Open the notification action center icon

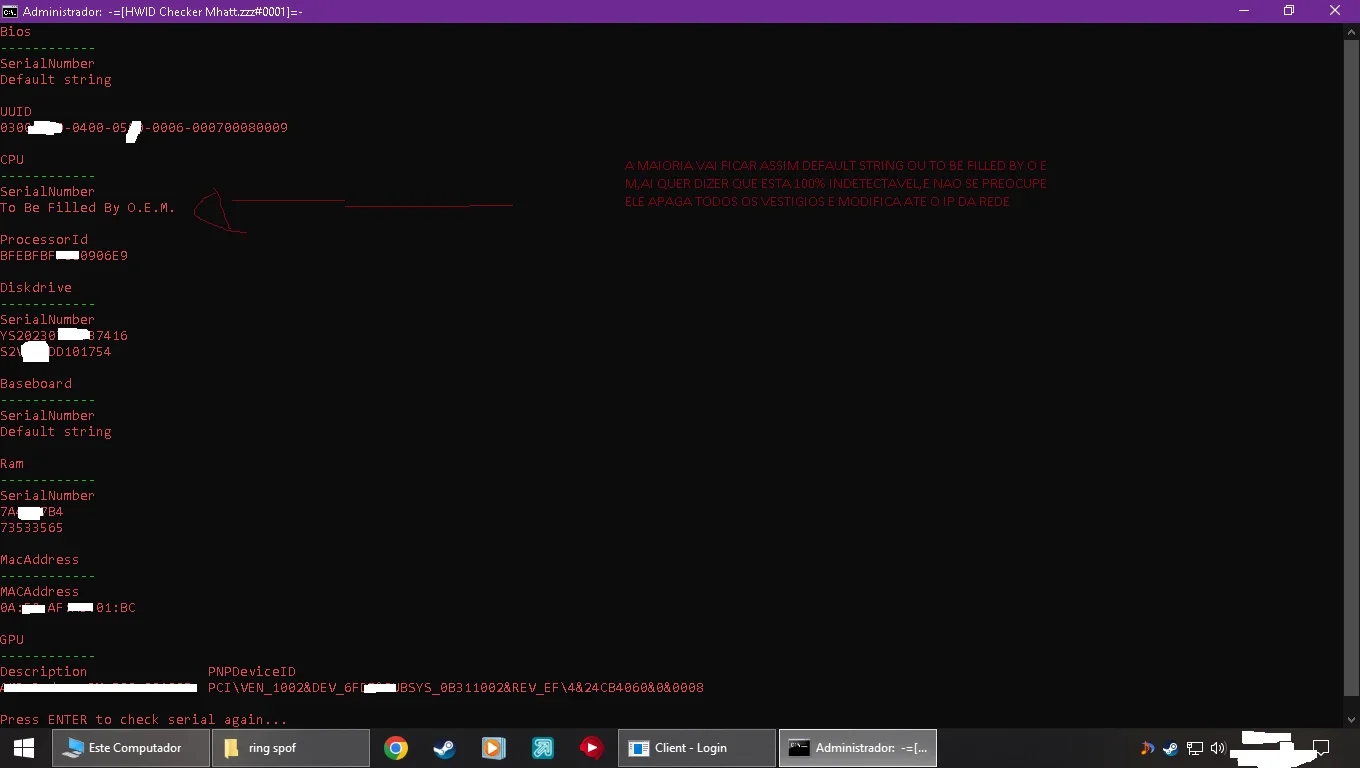[1320, 748]
